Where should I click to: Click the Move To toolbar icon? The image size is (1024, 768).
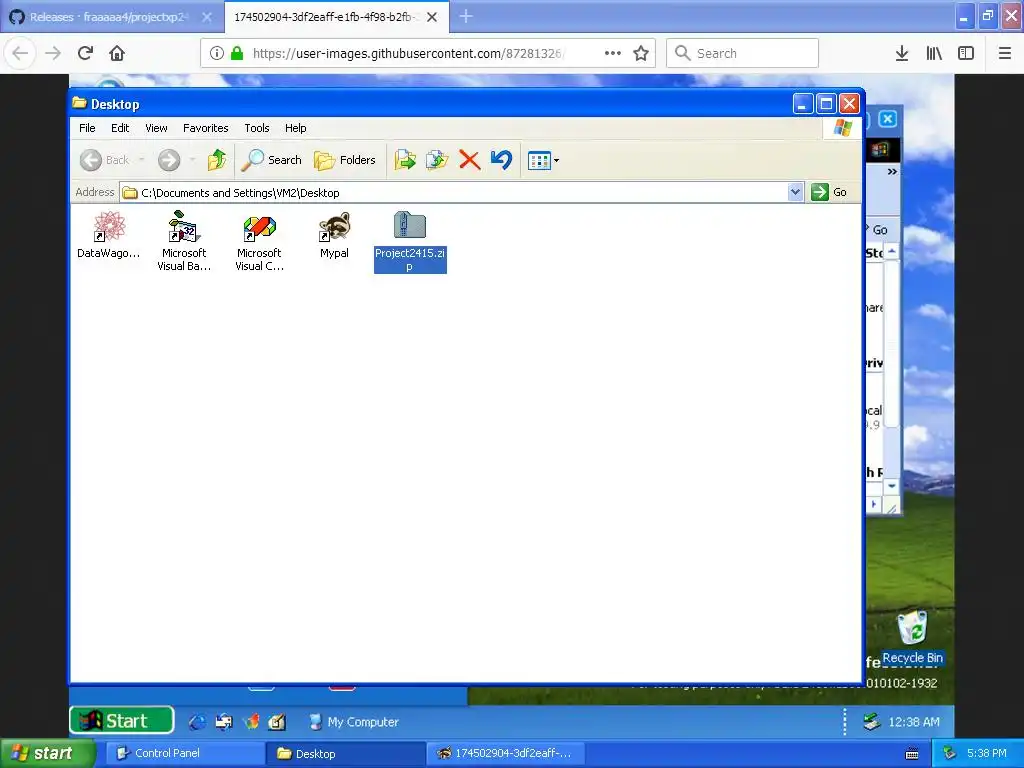pos(405,160)
